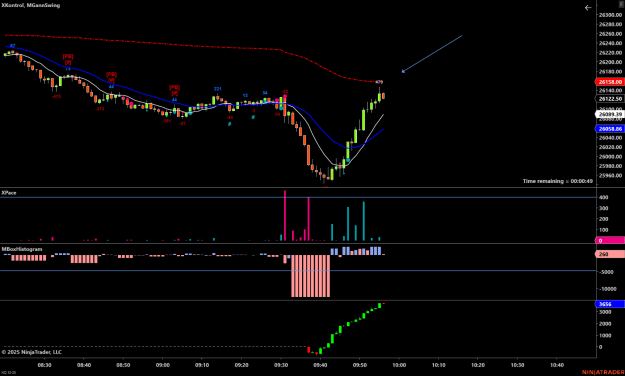Screen dimensions: 625x376
Task: Click the left-pointing back arrow icon
Action: click(588, 8)
